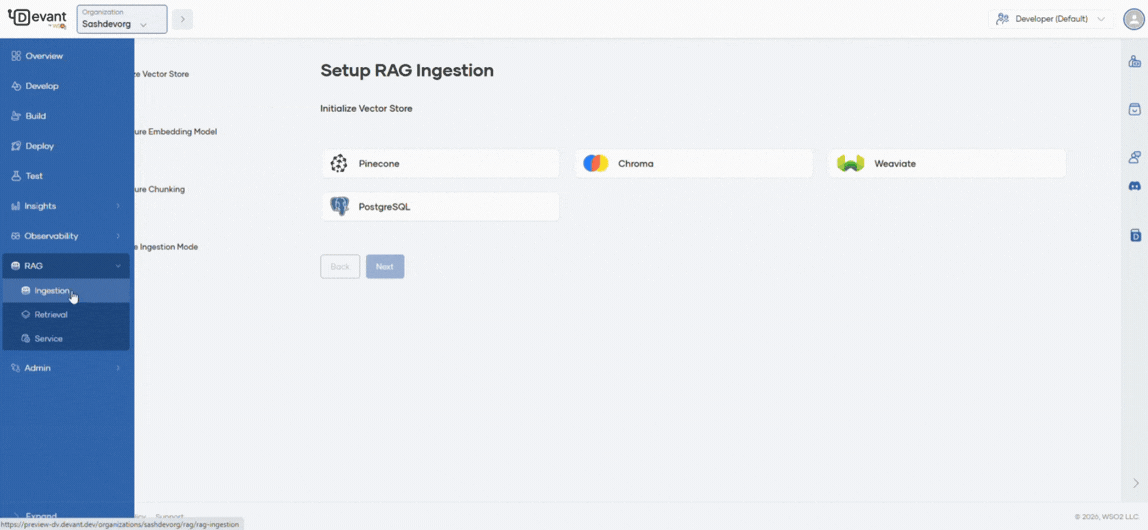The height and width of the screenshot is (530, 1148).
Task: Open the Developer (Default) role dropdown
Action: pyautogui.click(x=1050, y=19)
